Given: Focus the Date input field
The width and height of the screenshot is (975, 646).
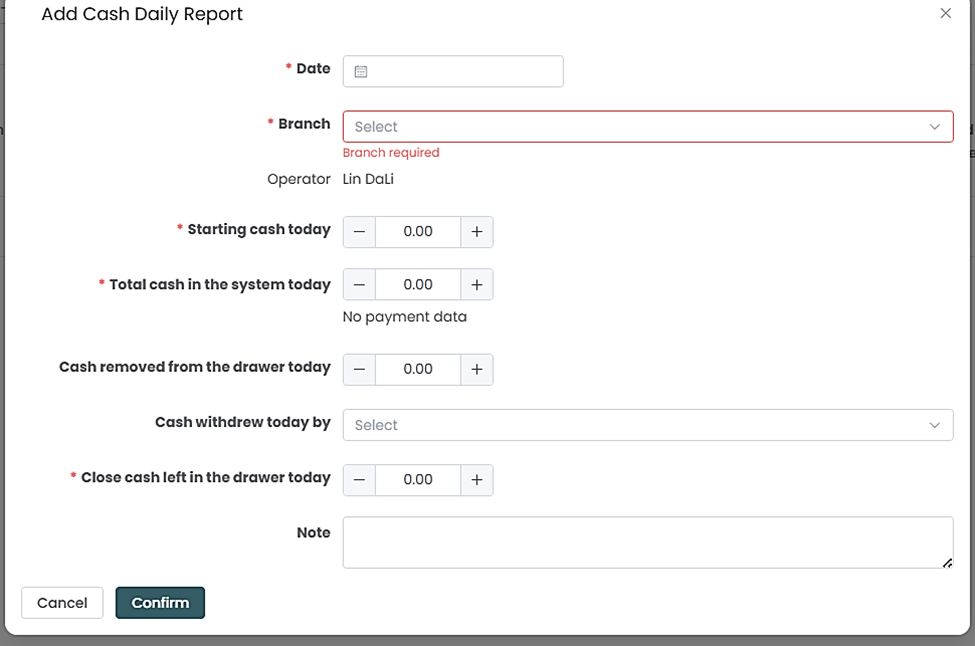Looking at the screenshot, I should pos(465,72).
